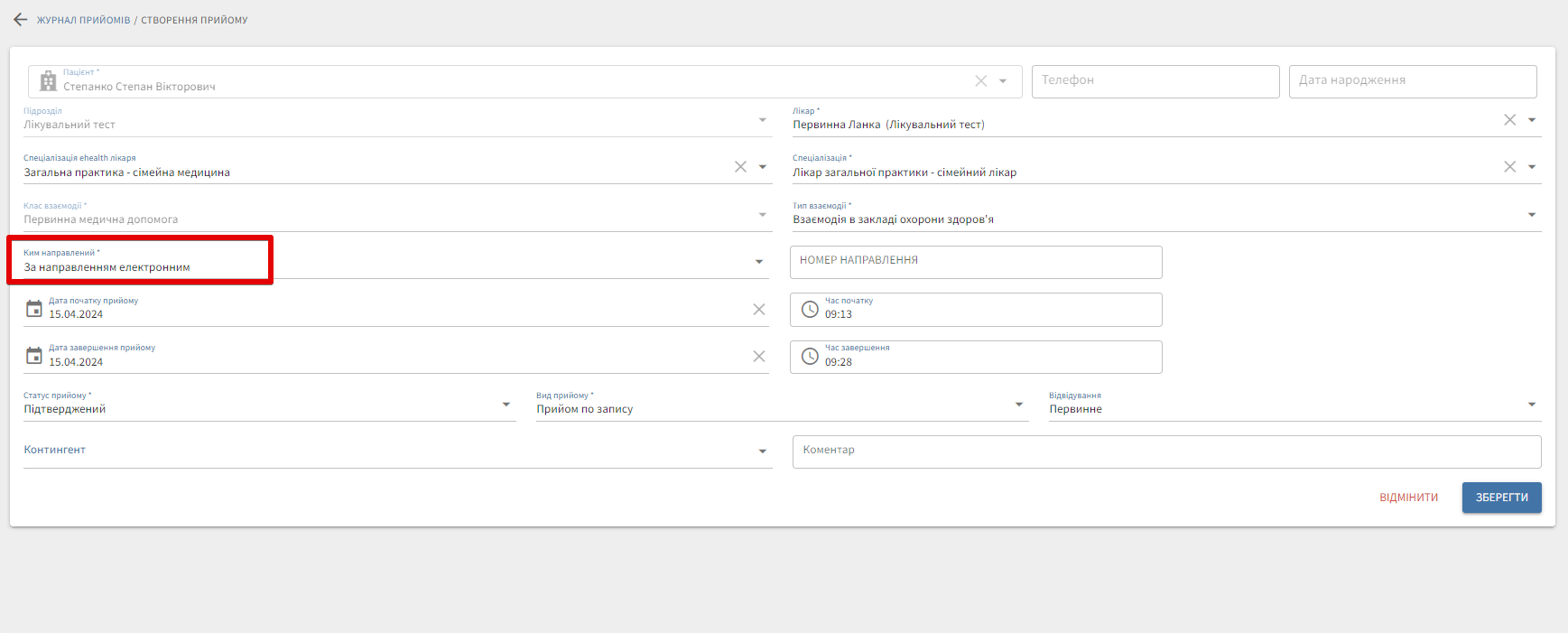Click the ВІДМІНИТИ button
This screenshot has height=633, width=1568.
click(1408, 498)
